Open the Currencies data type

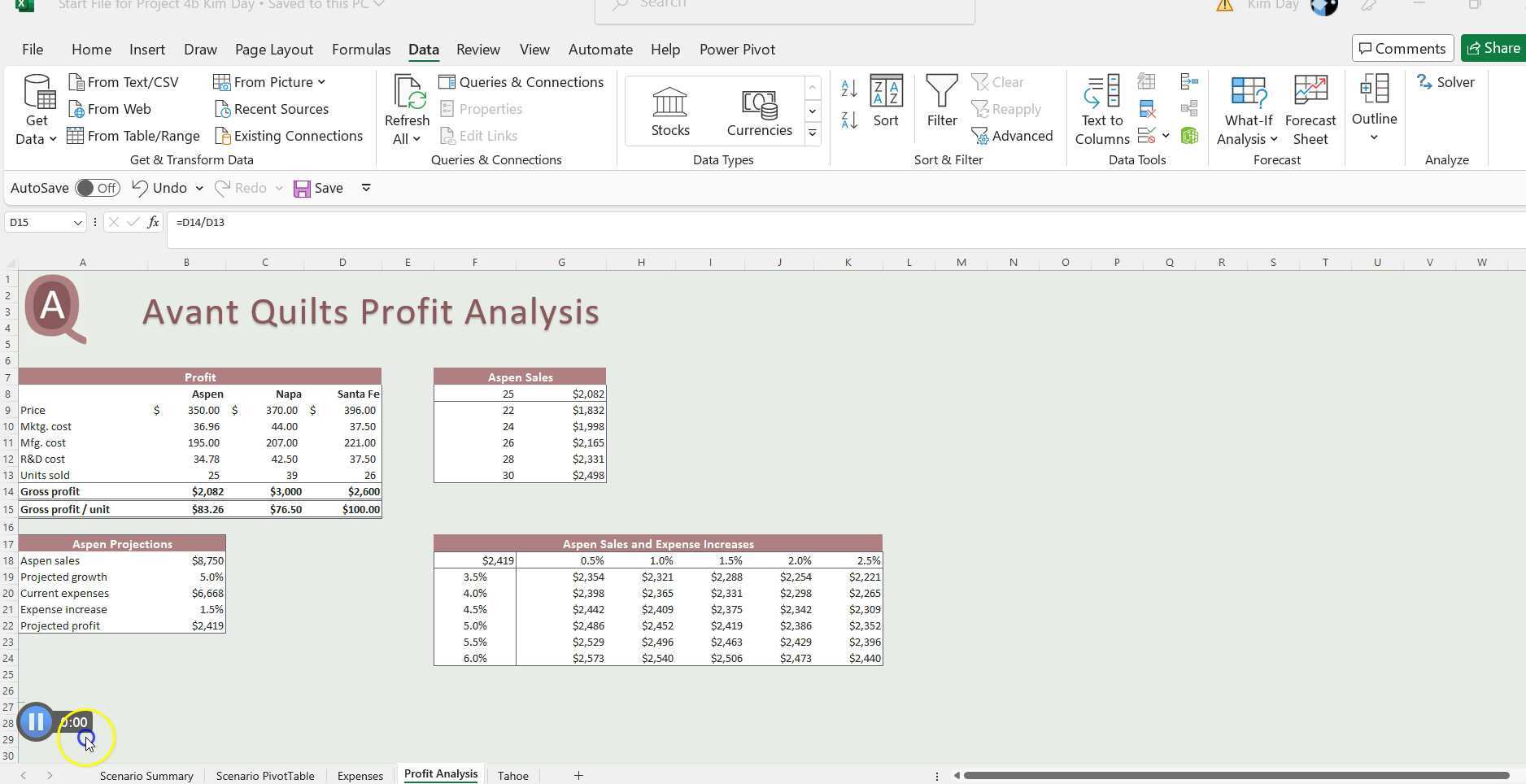757,110
